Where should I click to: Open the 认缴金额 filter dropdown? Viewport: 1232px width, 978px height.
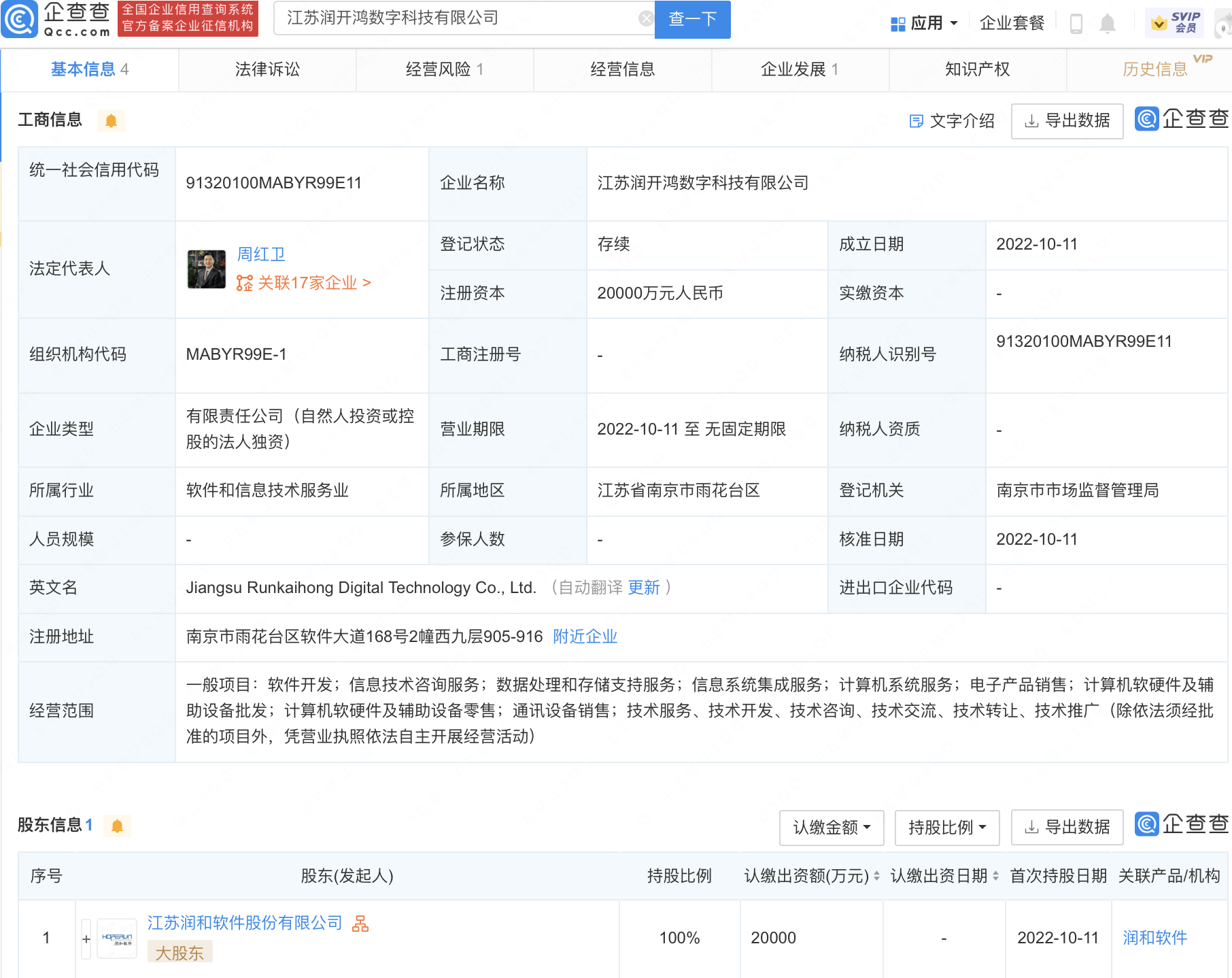point(832,828)
